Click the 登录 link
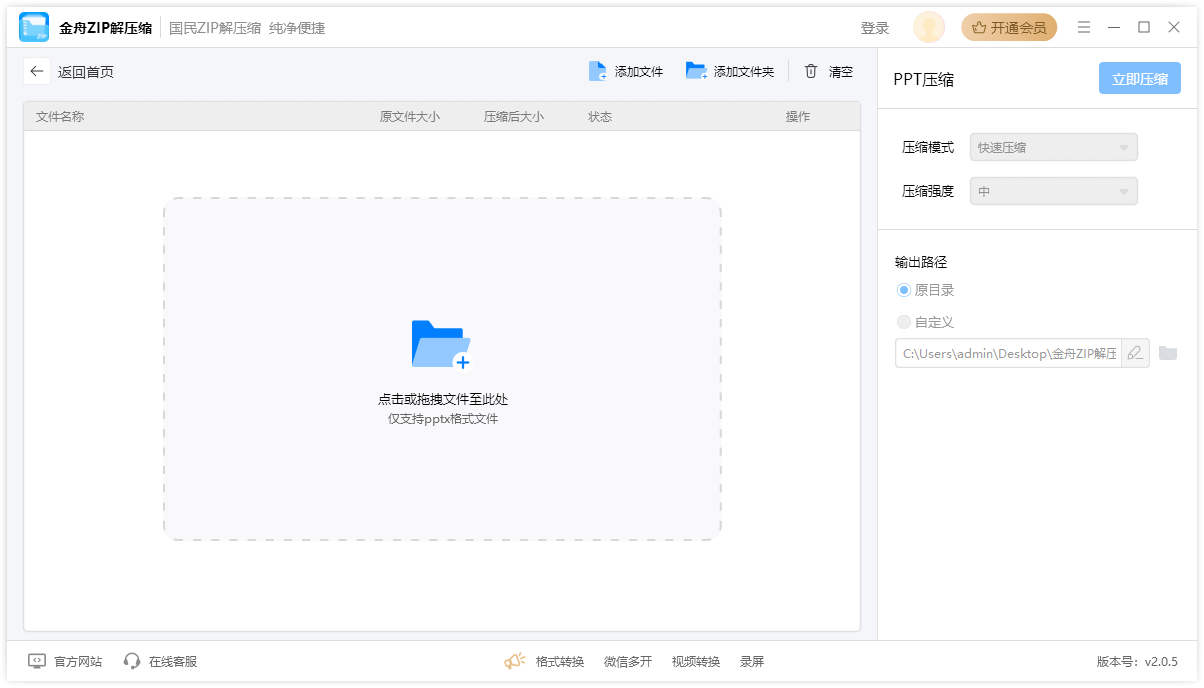The height and width of the screenshot is (688, 1204). (875, 28)
